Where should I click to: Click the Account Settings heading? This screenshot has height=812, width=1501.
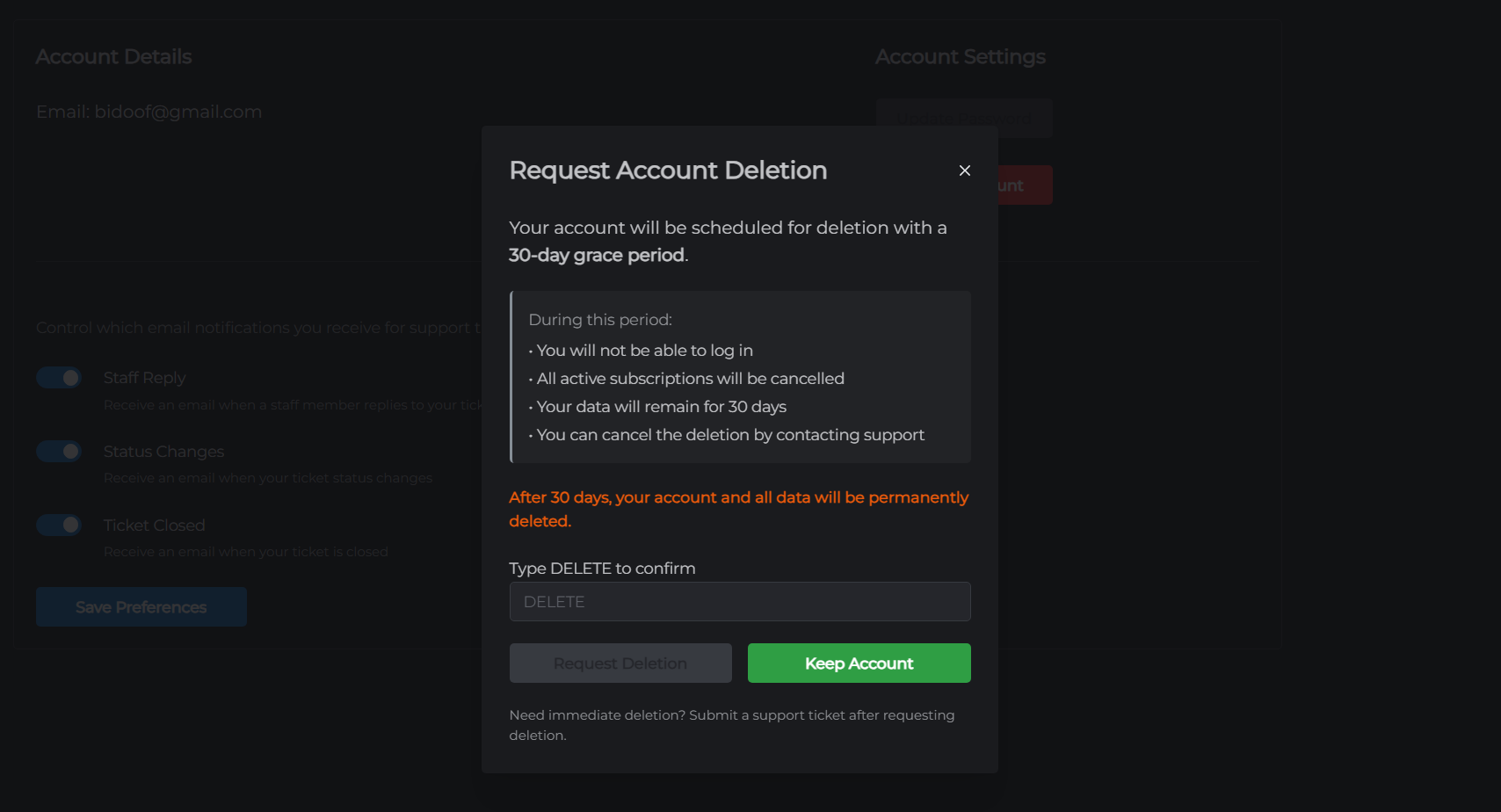point(961,57)
